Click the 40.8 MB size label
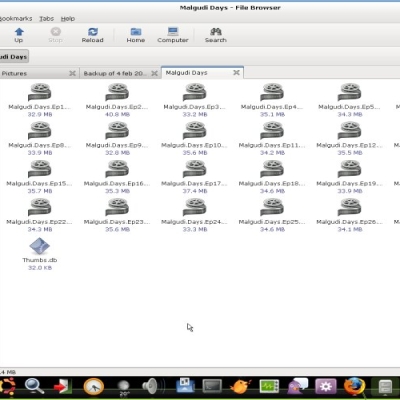 [x=117, y=114]
